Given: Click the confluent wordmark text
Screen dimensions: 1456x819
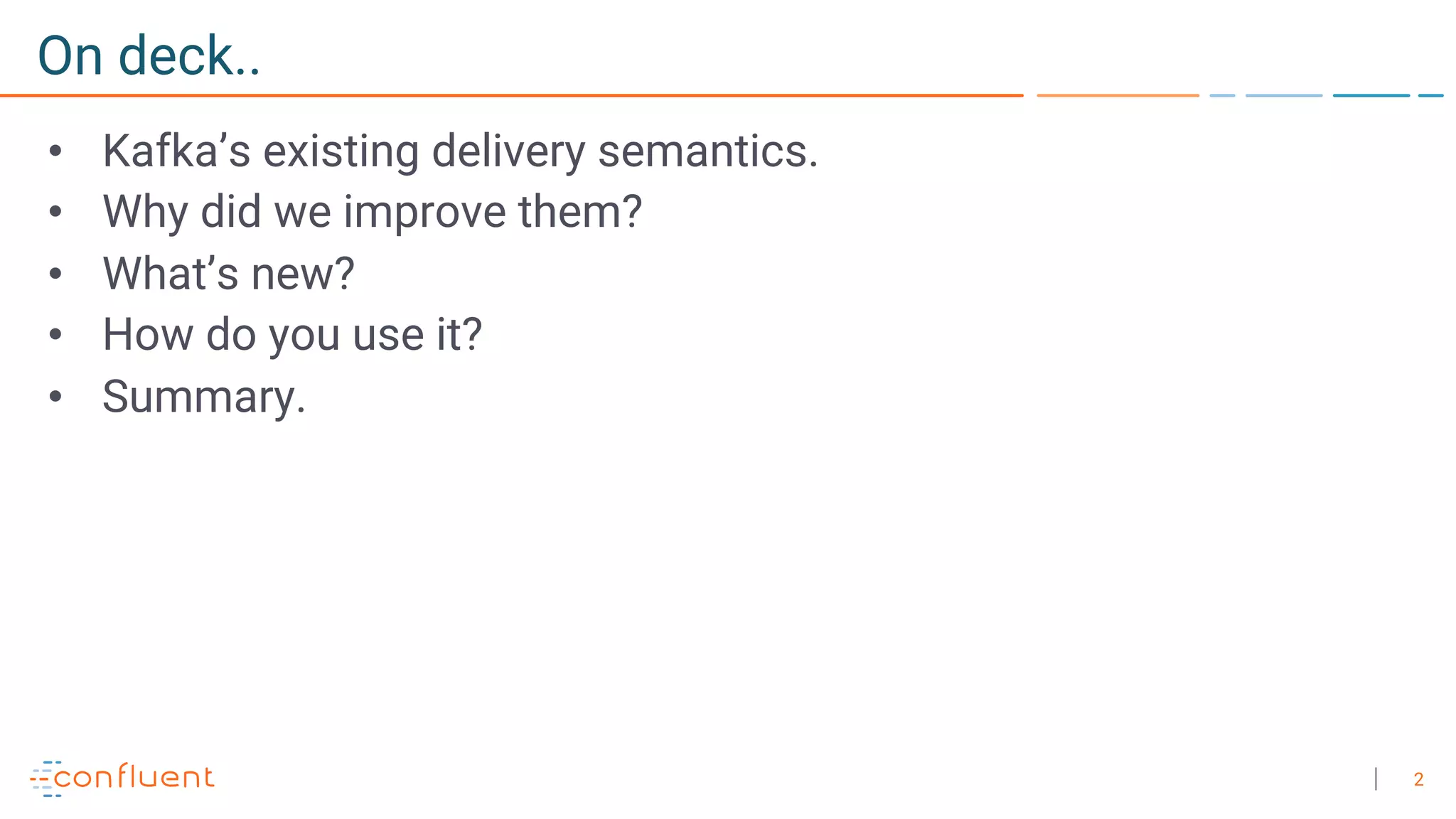Looking at the screenshot, I should 134,777.
